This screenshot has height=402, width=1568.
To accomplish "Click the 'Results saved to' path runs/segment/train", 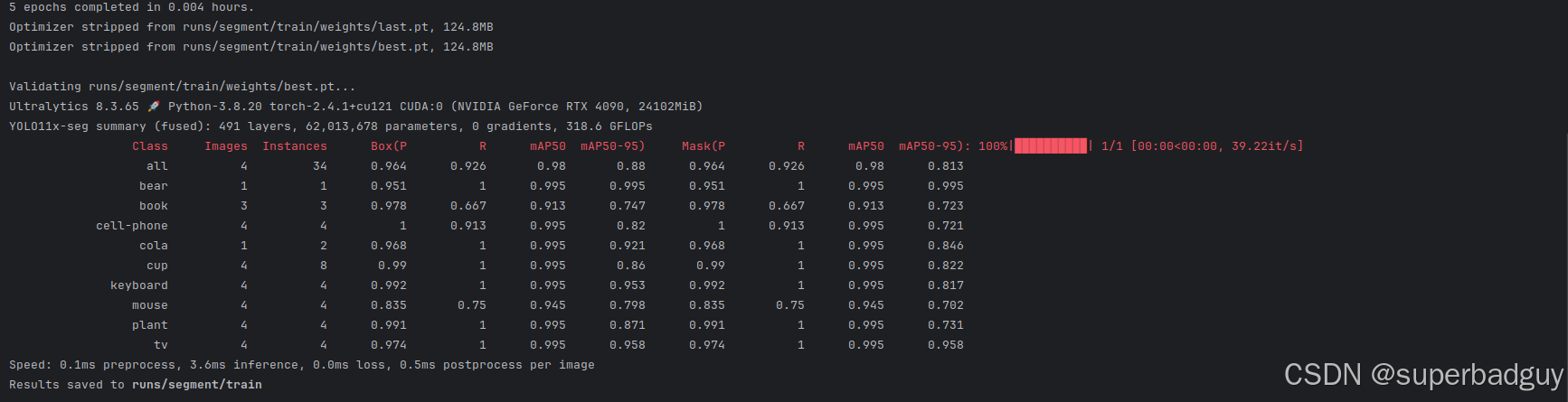I will 197,385.
